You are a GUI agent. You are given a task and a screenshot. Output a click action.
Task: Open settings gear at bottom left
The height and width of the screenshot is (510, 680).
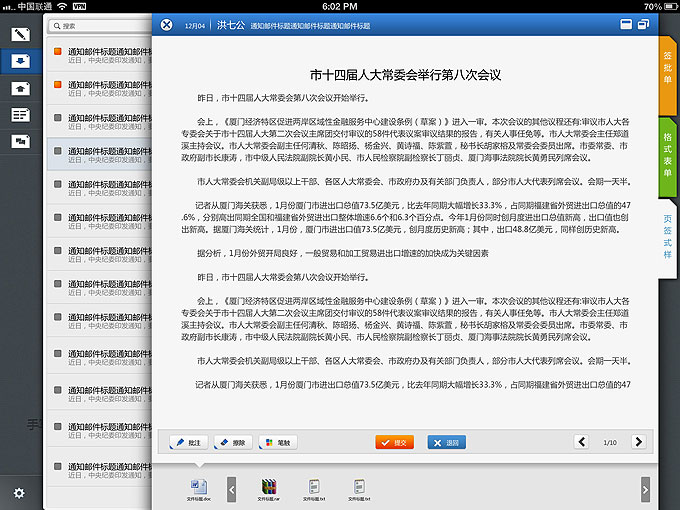tap(19, 492)
